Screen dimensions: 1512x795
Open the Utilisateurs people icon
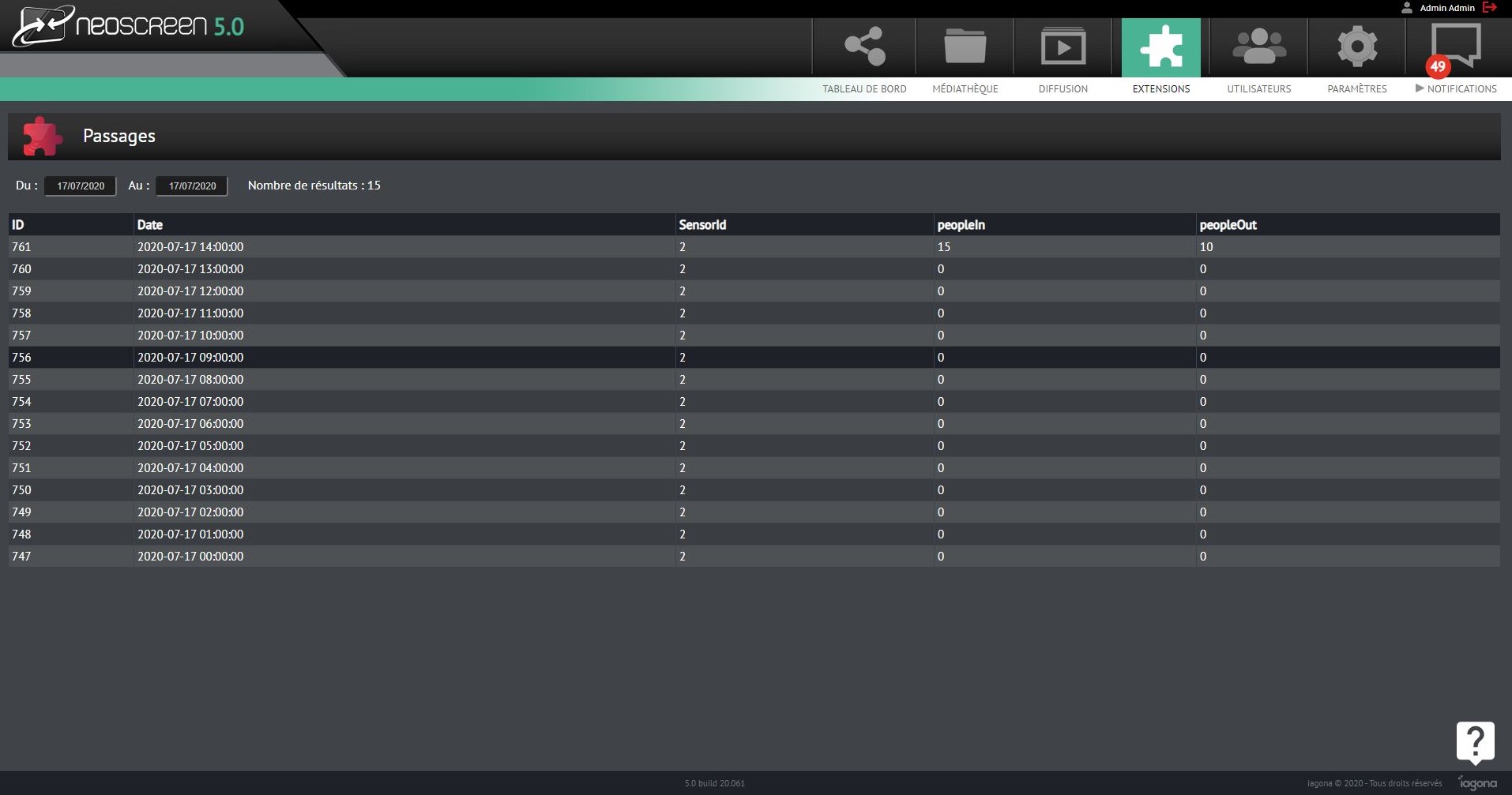click(1258, 47)
